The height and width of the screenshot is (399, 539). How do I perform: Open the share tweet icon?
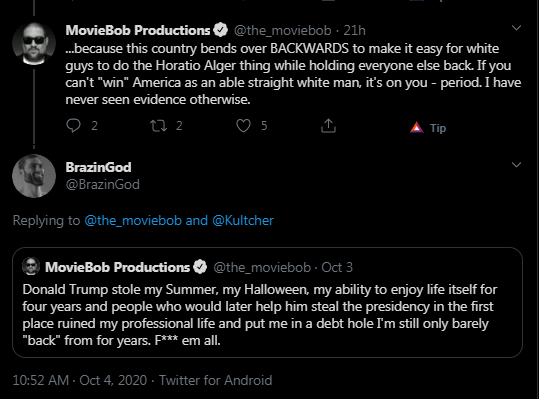[328, 126]
